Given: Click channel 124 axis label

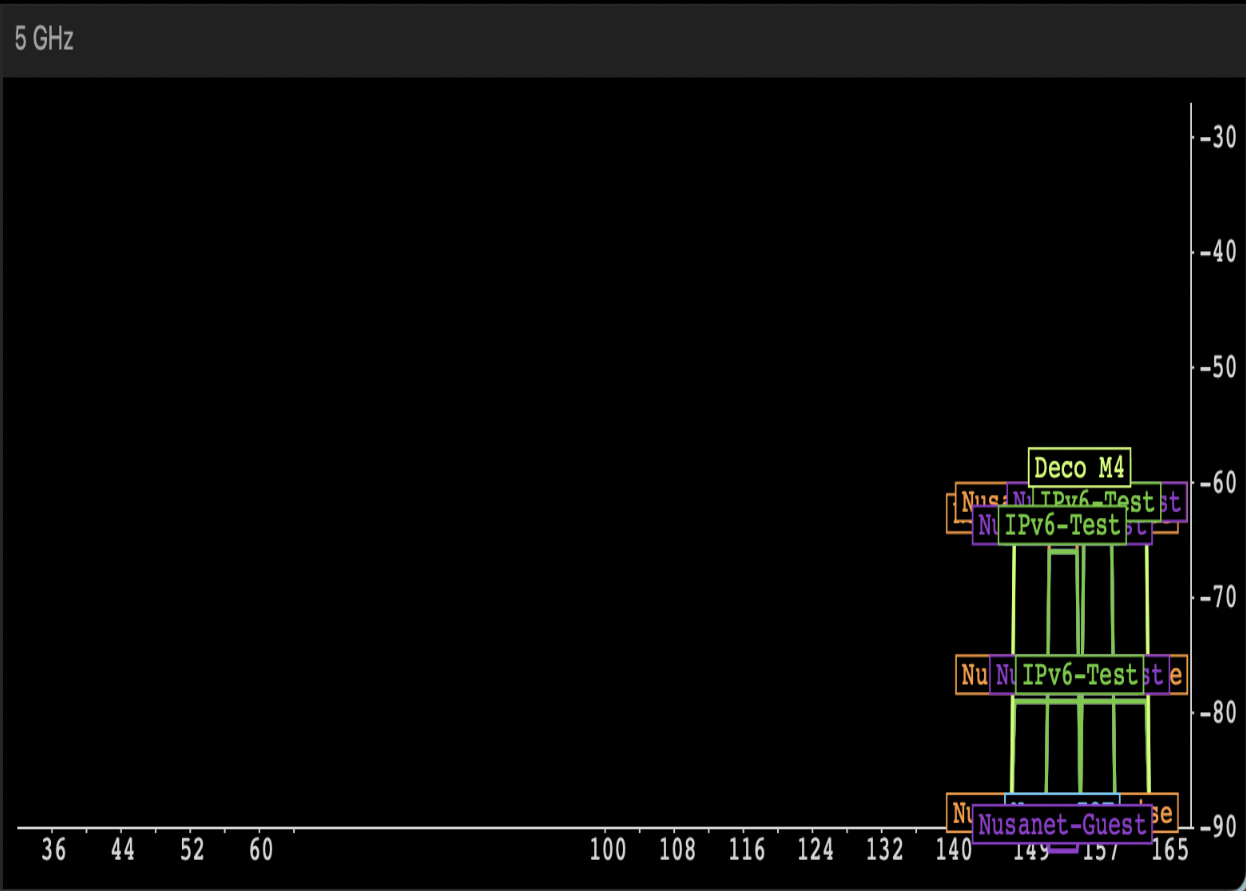Looking at the screenshot, I should [816, 850].
